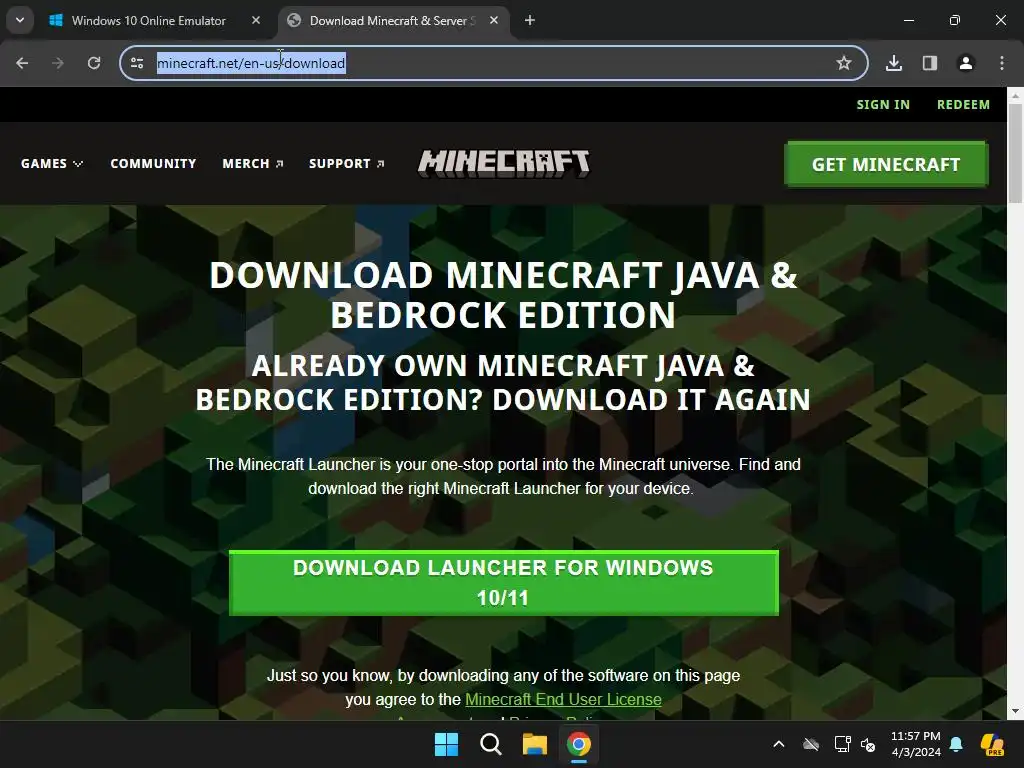Screen dimensions: 1024x768
Task: Open a new tab with plus button
Action: (x=530, y=20)
